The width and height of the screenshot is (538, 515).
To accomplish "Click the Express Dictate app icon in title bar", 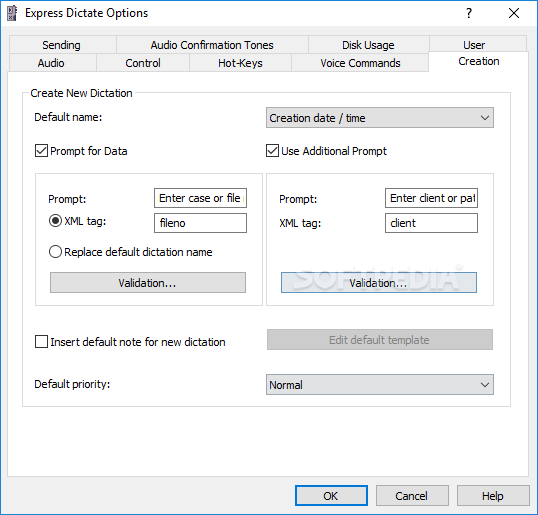I will [x=12, y=13].
